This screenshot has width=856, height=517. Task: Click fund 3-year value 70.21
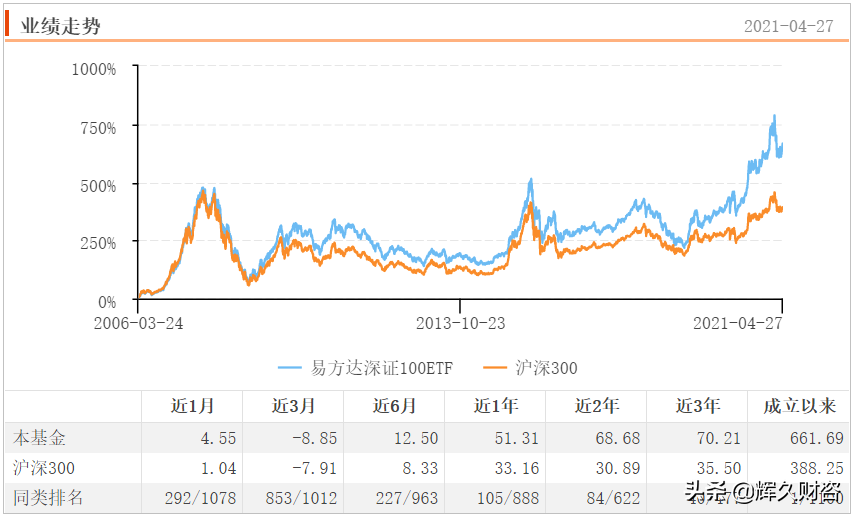tap(718, 438)
